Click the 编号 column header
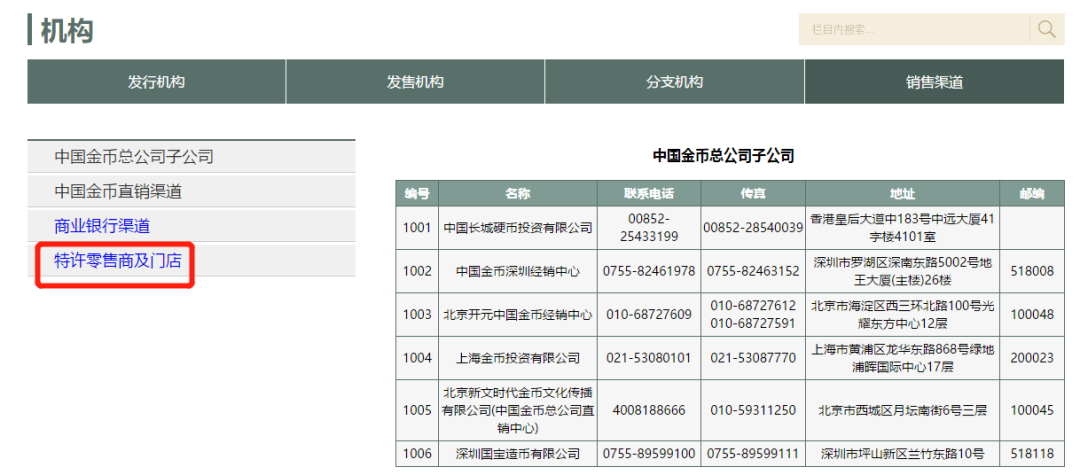 tap(417, 193)
